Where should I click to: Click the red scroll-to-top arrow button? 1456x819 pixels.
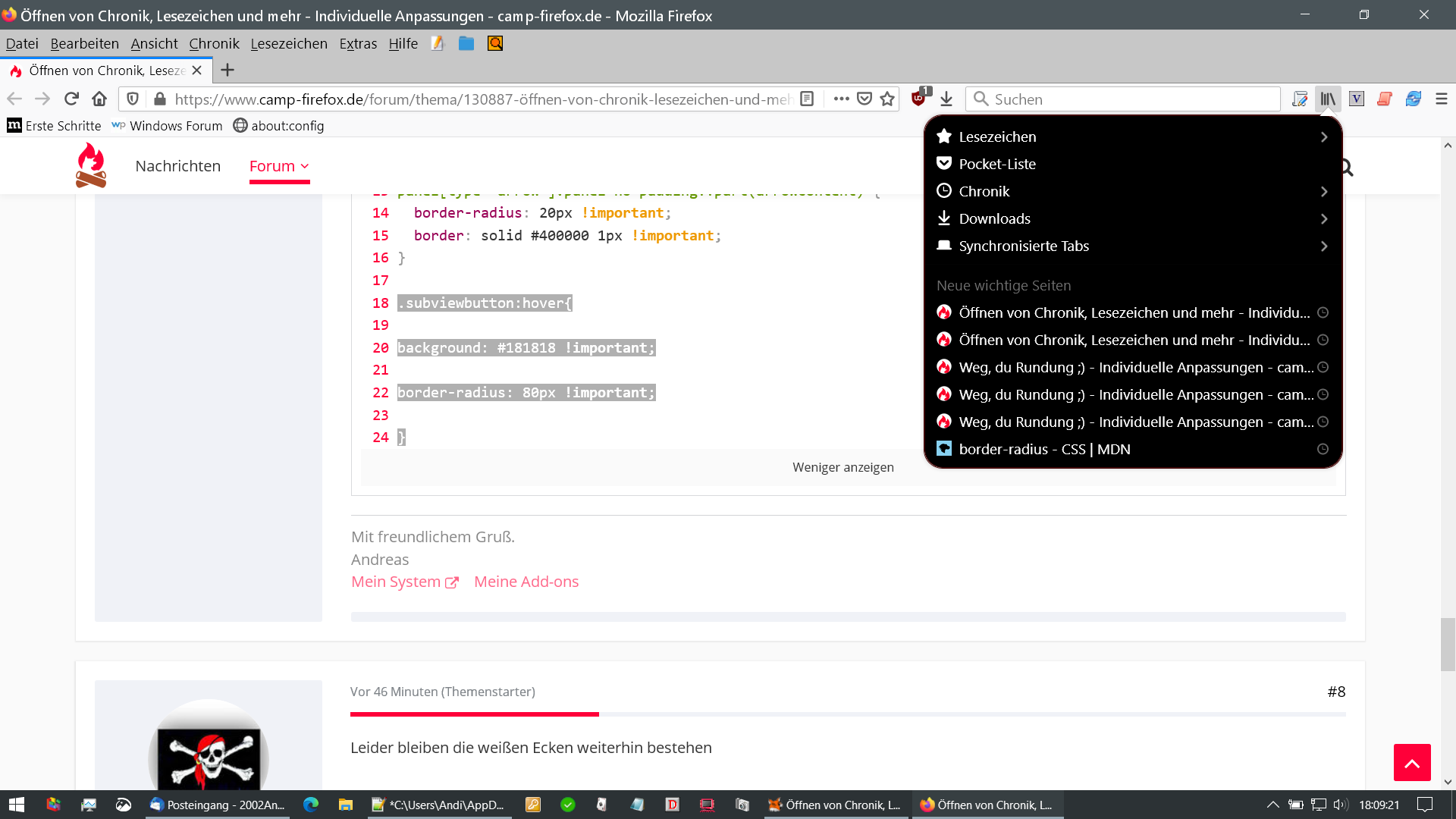1411,763
